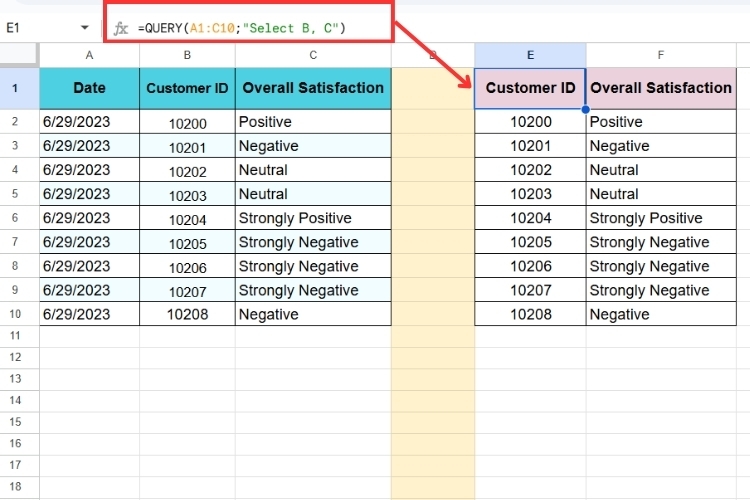
Task: Click "Positive" in column F row 2
Action: 661,122
